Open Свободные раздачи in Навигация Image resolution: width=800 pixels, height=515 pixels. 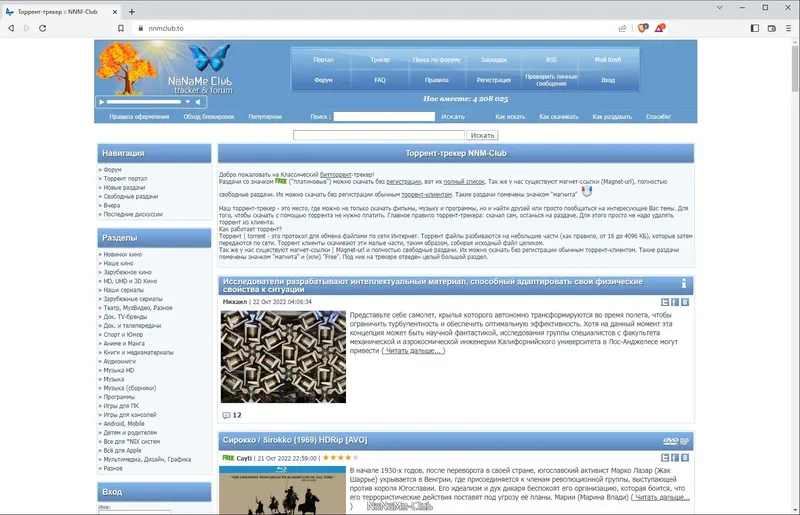131,197
